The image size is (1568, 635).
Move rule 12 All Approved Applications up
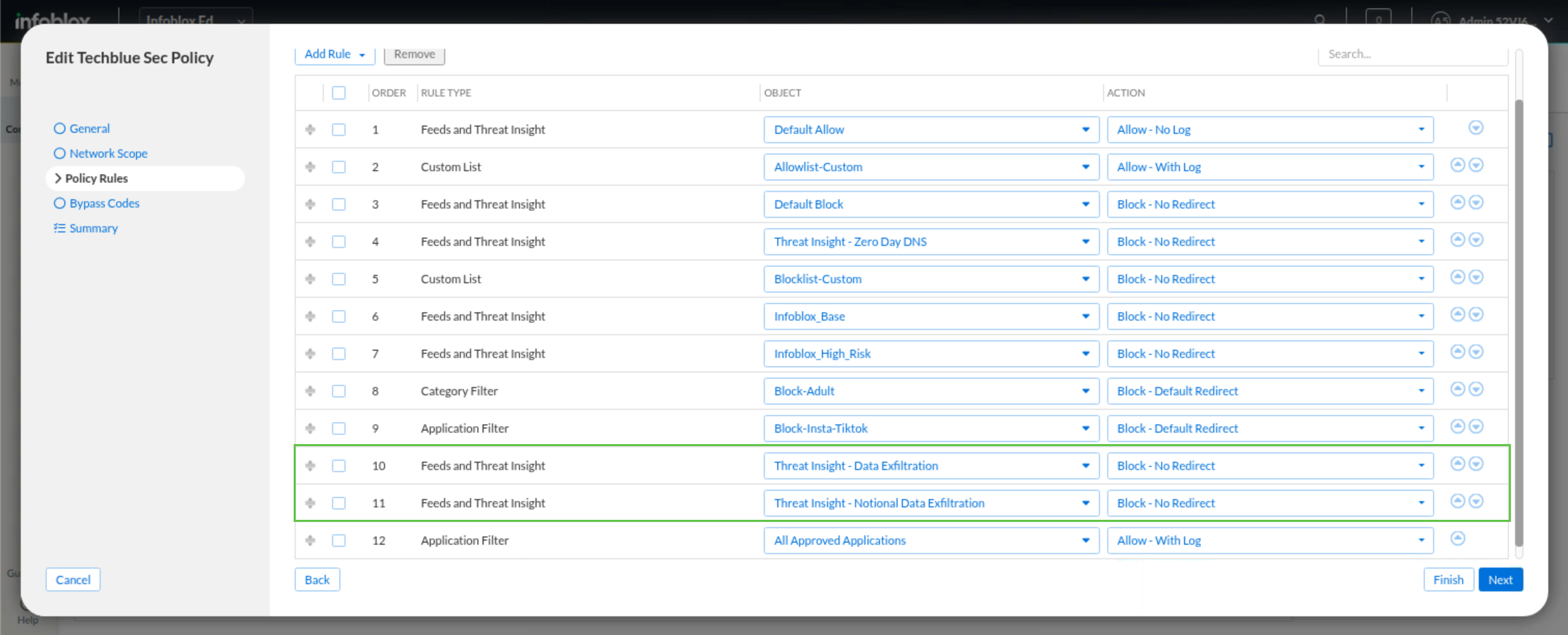(1457, 538)
